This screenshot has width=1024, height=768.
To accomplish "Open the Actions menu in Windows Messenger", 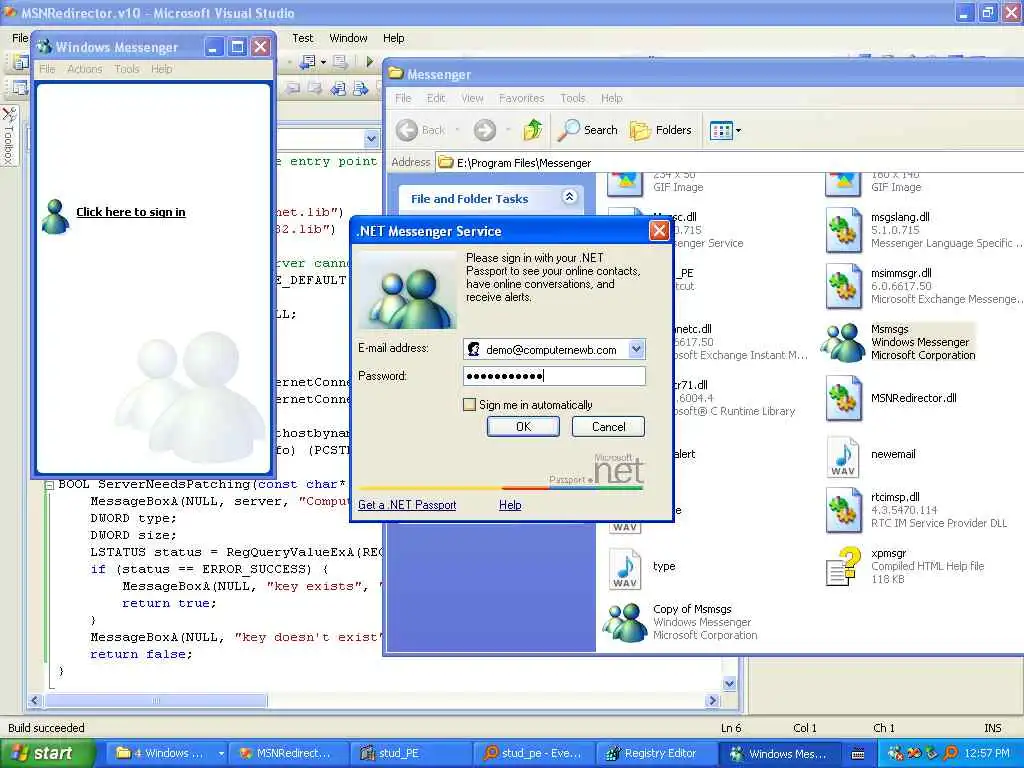I will (x=85, y=69).
